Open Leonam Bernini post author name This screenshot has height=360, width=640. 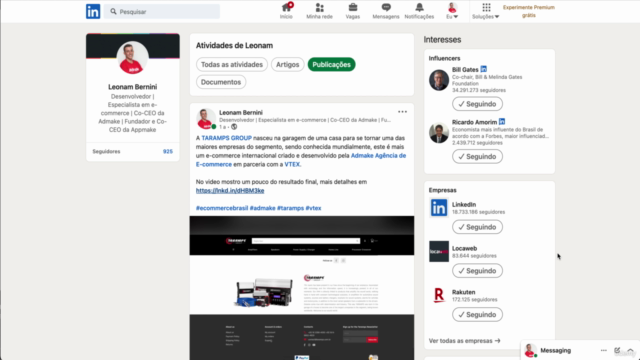point(241,112)
